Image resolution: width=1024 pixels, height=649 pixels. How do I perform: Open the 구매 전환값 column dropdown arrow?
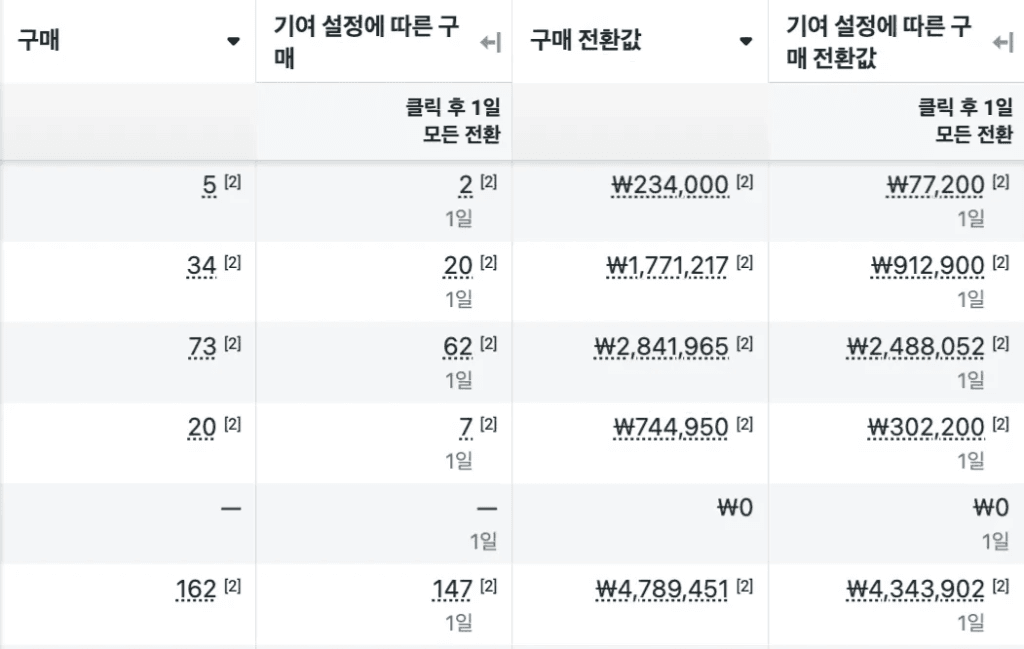point(746,42)
